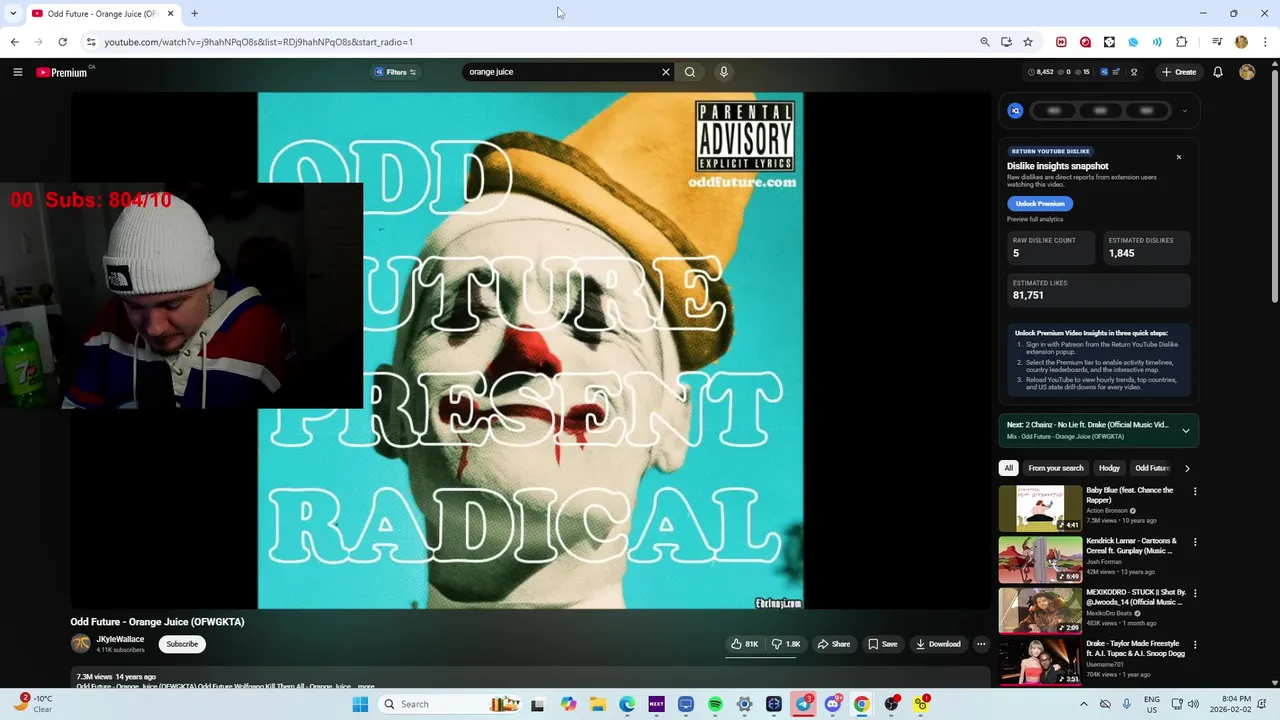
Task: Share the Orange Juice video
Action: point(834,644)
